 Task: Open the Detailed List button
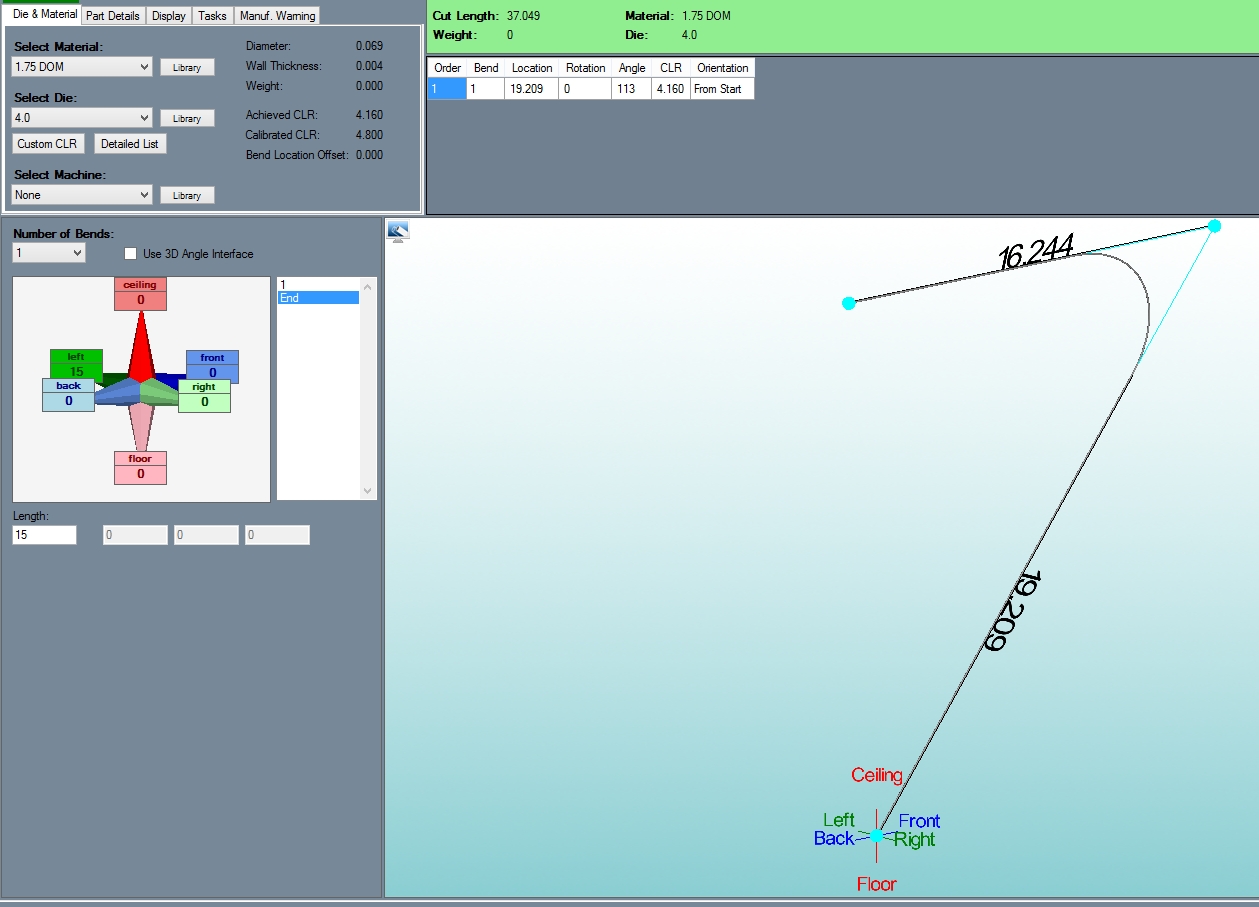tap(130, 144)
